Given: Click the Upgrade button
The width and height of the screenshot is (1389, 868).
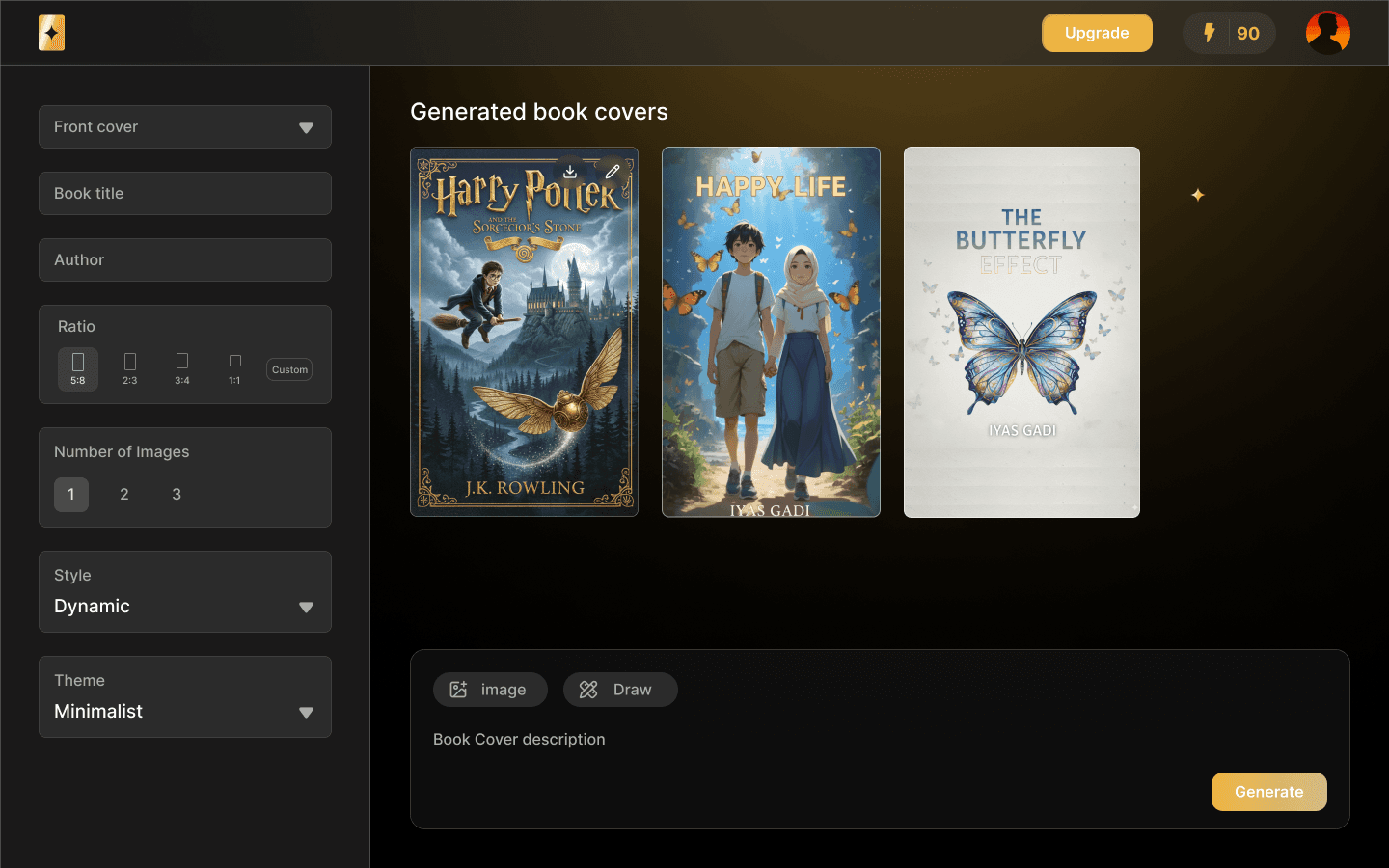Looking at the screenshot, I should pos(1097,33).
